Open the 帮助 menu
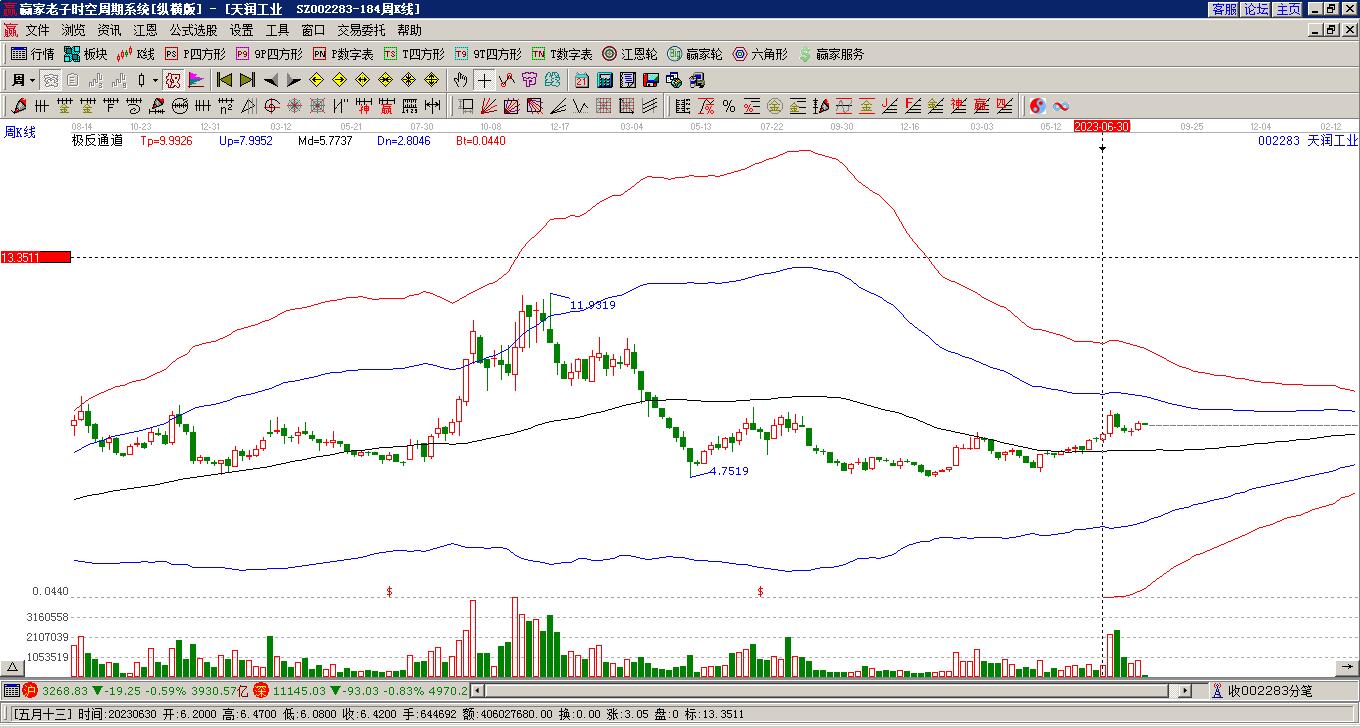This screenshot has width=1360, height=728. (x=410, y=31)
